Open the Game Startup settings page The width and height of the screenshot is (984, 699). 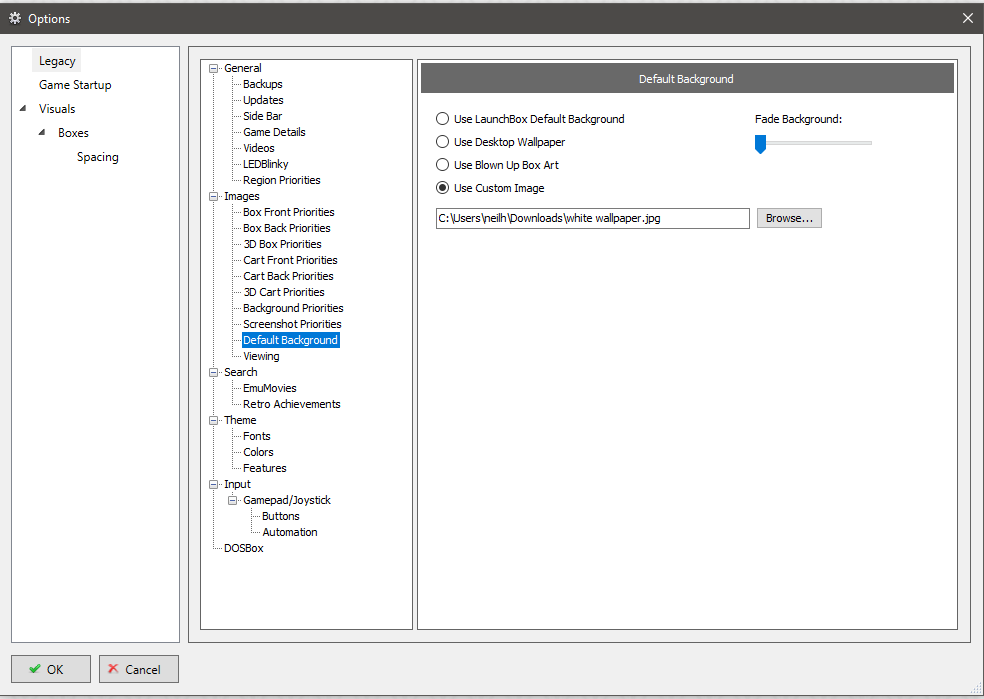[x=75, y=85]
